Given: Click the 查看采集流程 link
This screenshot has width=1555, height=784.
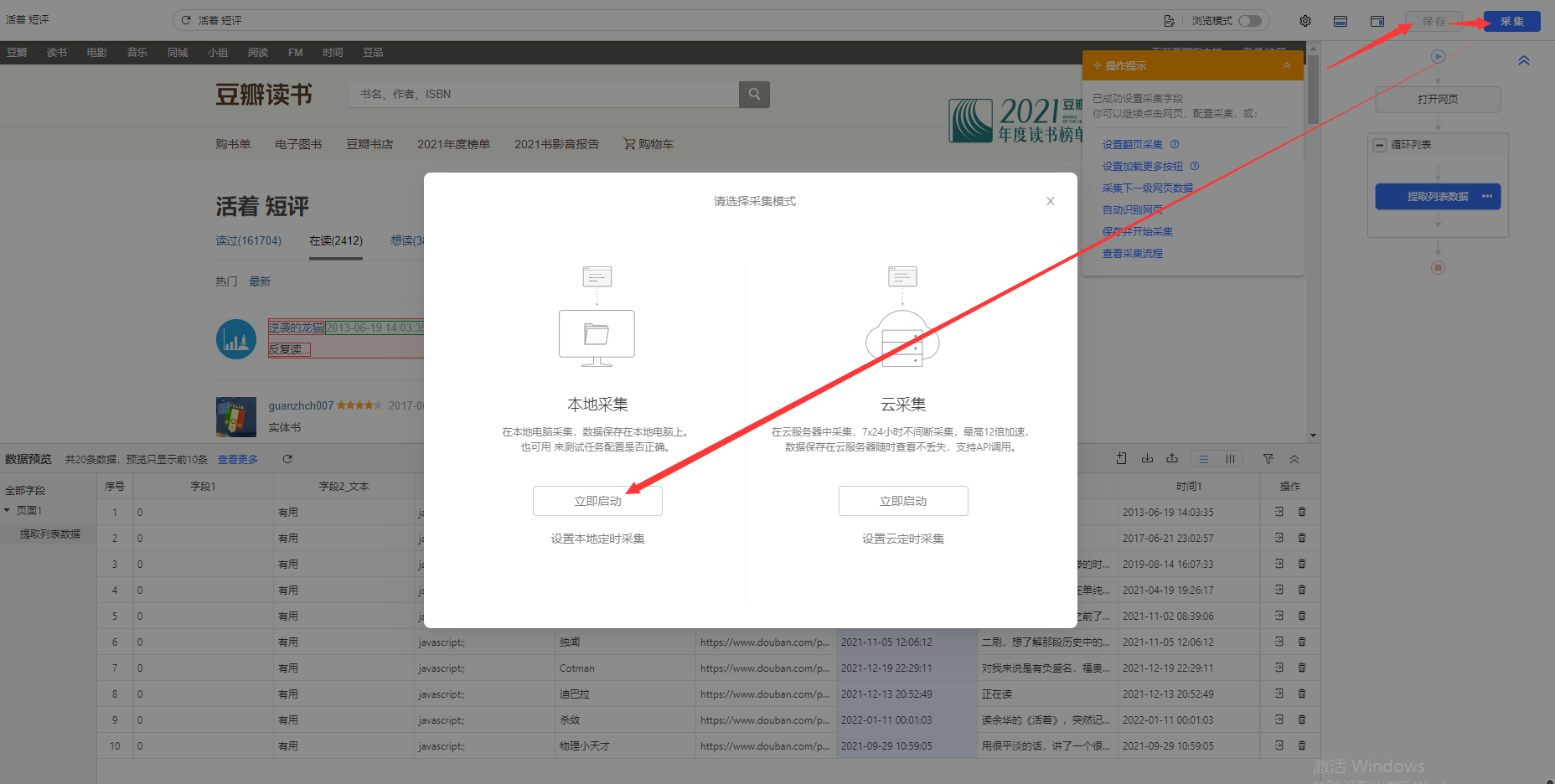Looking at the screenshot, I should pyautogui.click(x=1133, y=253).
